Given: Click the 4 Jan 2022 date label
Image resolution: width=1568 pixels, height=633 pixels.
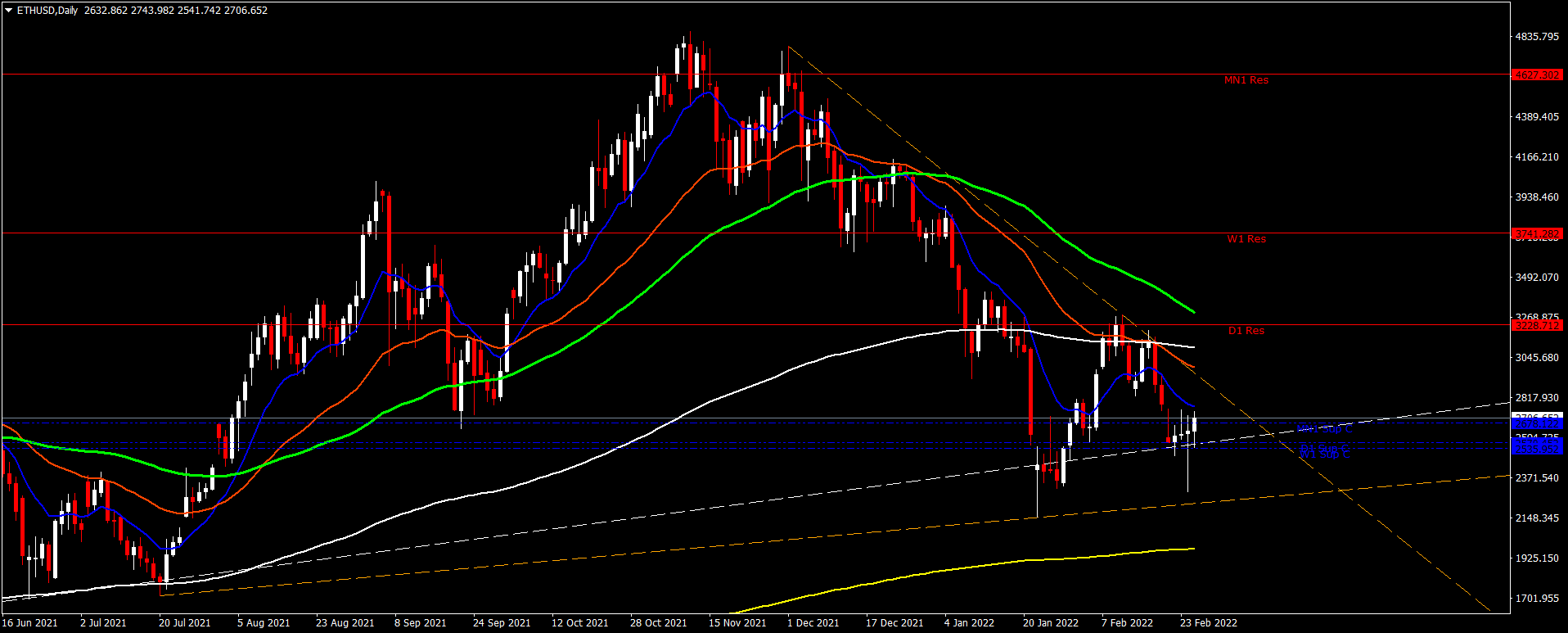Looking at the screenshot, I should [x=969, y=623].
